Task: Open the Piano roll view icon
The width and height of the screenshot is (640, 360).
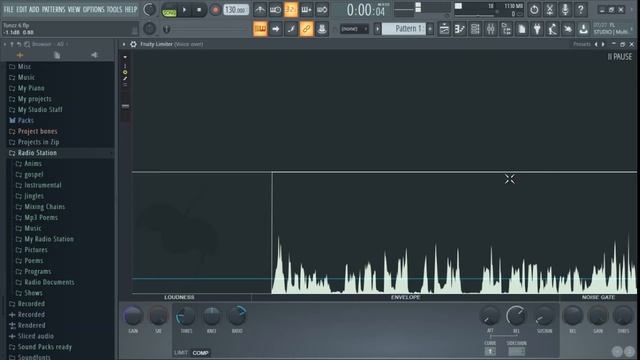Action: click(x=460, y=29)
